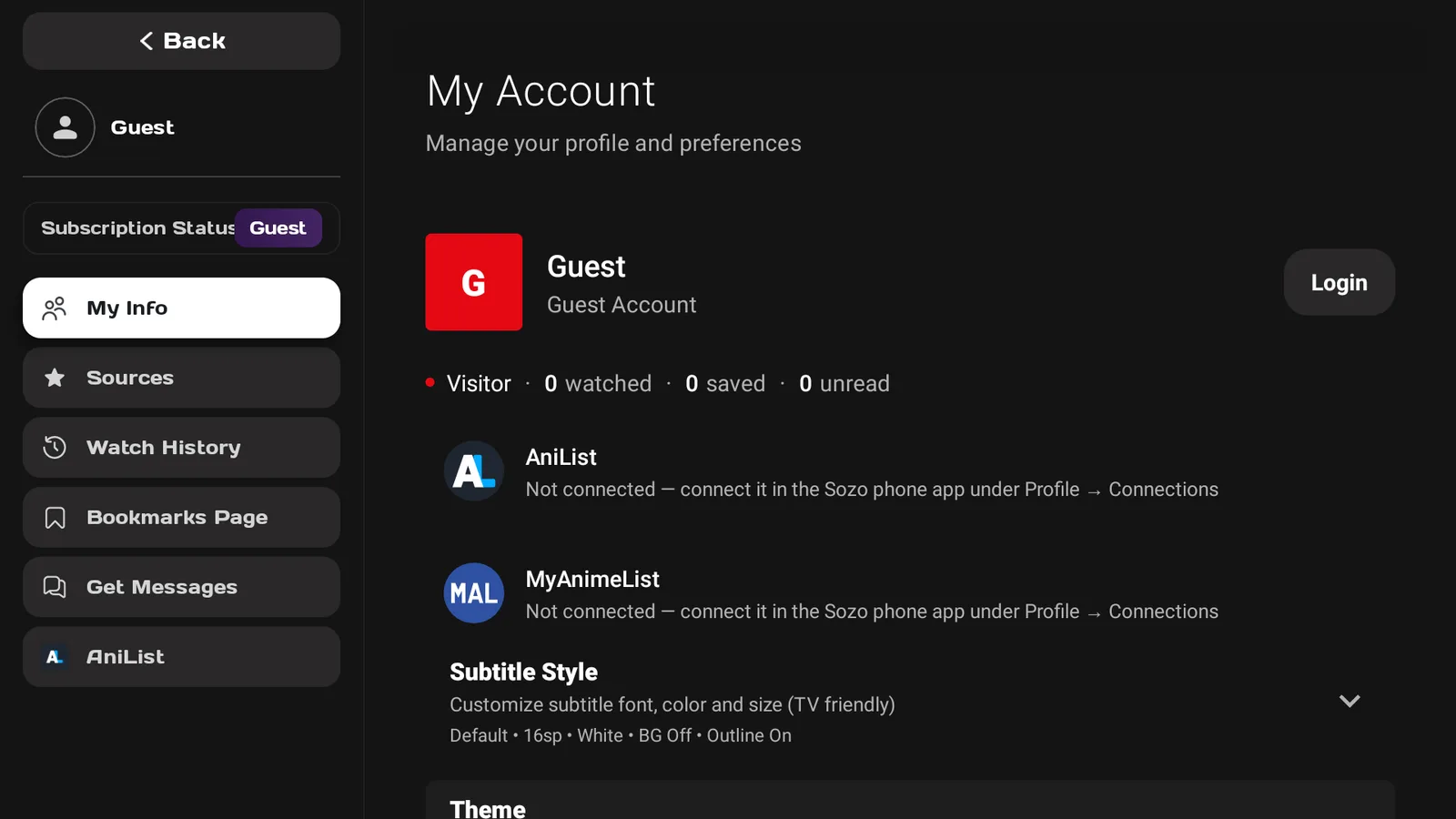Screen dimensions: 1456x819
Task: Click the Theme section heading
Action: pos(488,809)
